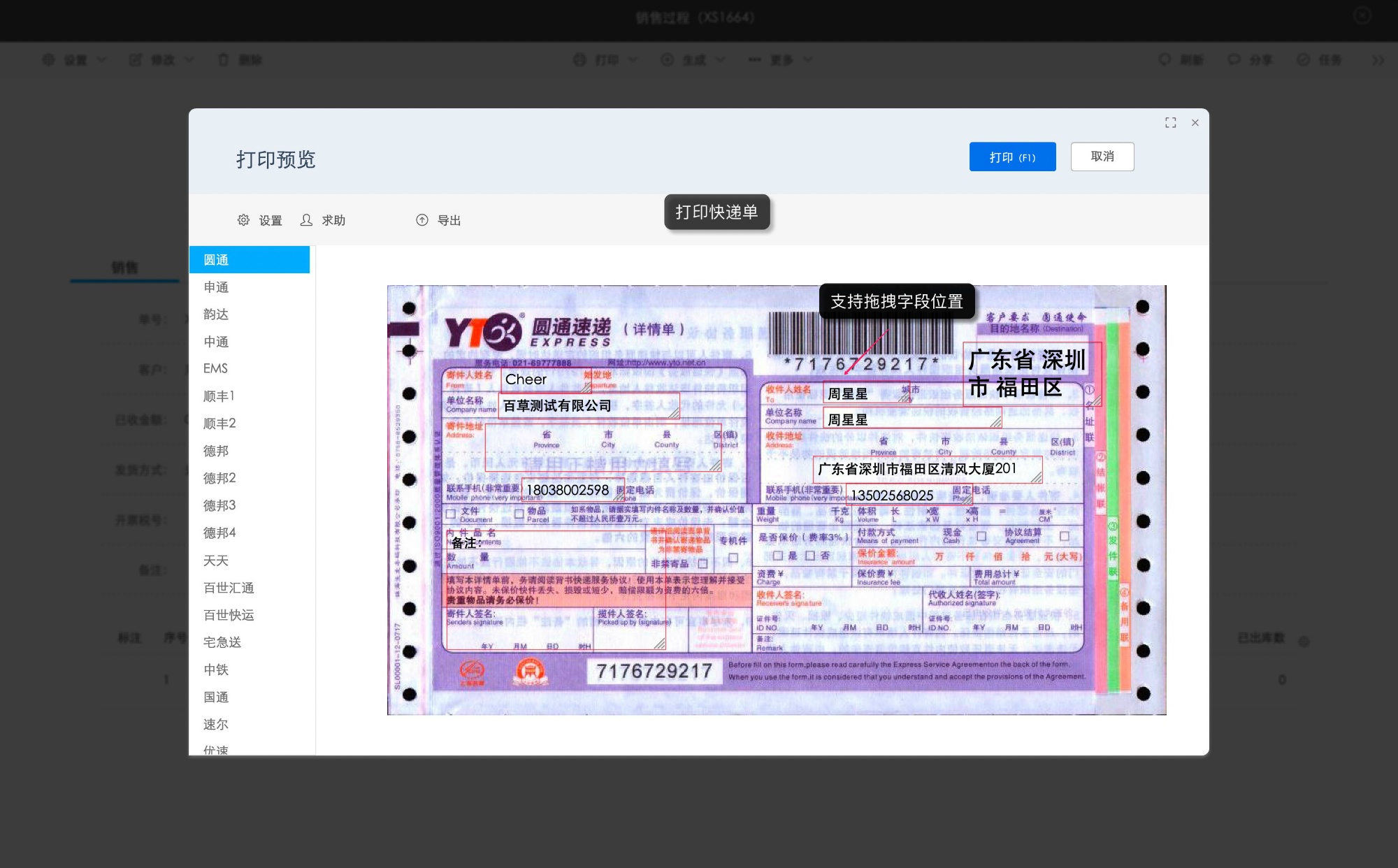1398x868 pixels.
Task: Select EMS courier template
Action: (250, 368)
